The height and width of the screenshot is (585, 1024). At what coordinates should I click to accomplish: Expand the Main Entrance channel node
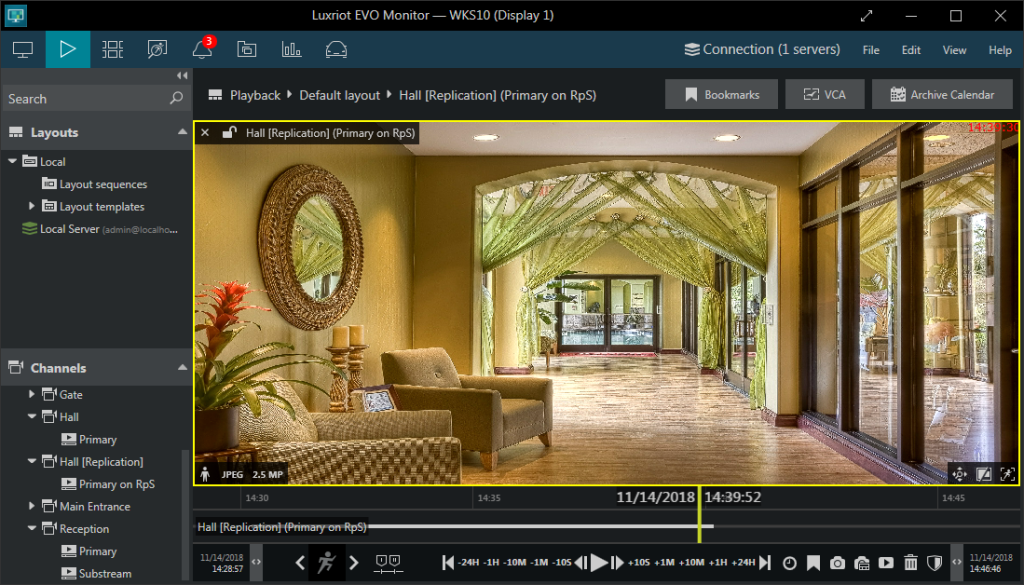(x=31, y=505)
